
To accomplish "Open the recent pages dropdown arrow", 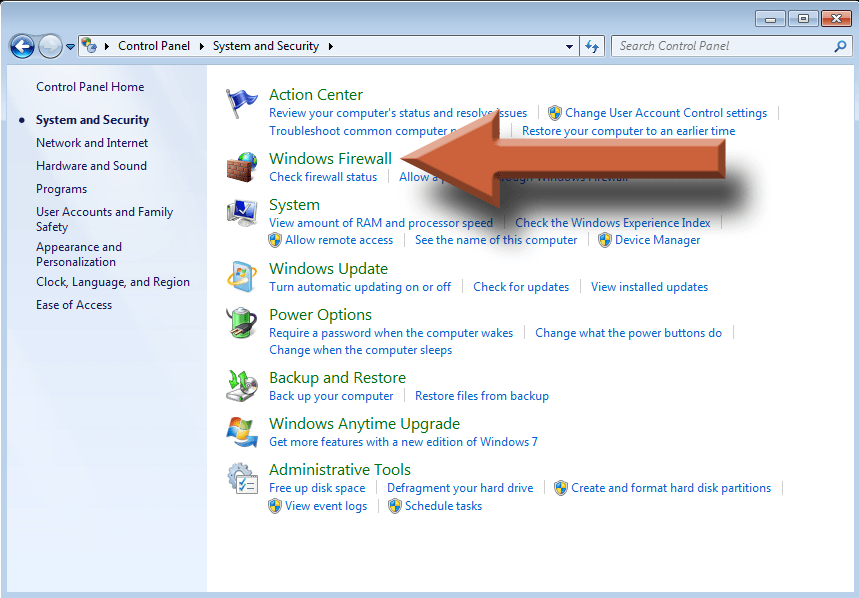I will pos(71,47).
